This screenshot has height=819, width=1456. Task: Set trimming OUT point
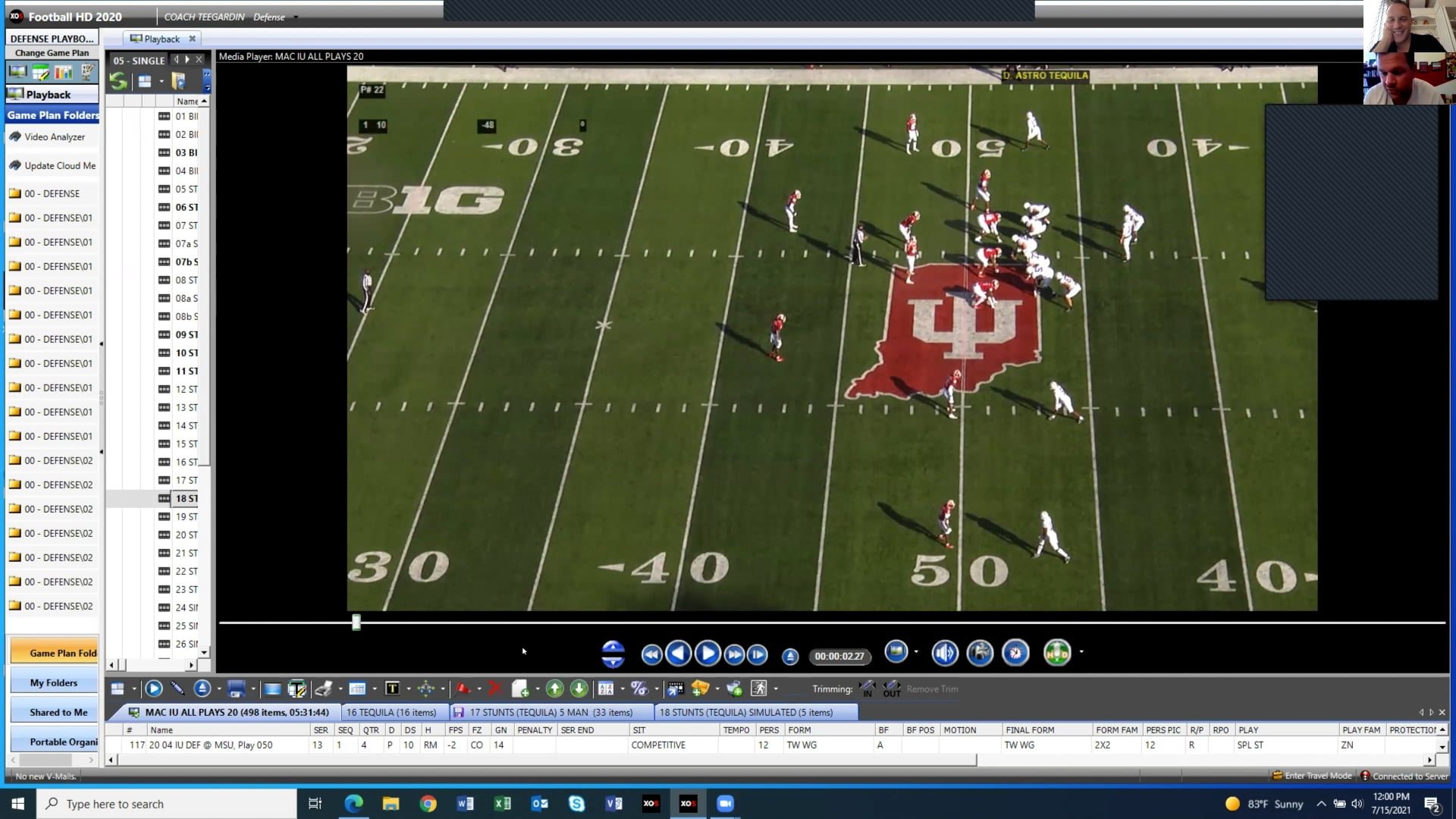click(x=892, y=689)
